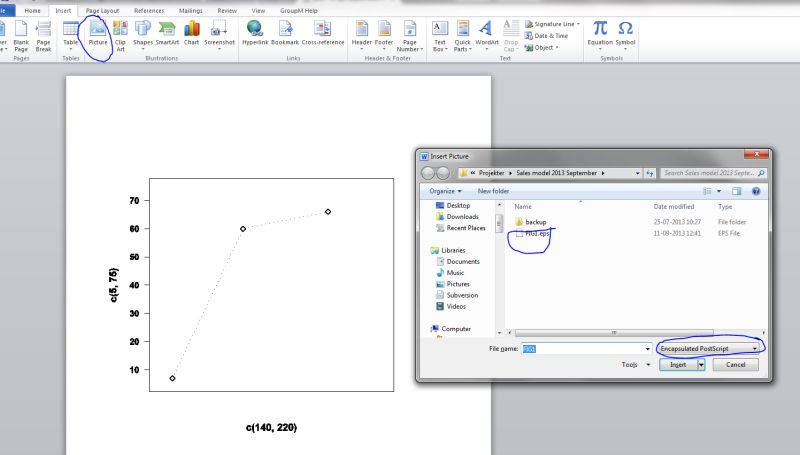Screen dimensions: 800x455
Task: Open the Object dropdown in Text group
Action: click(557, 47)
